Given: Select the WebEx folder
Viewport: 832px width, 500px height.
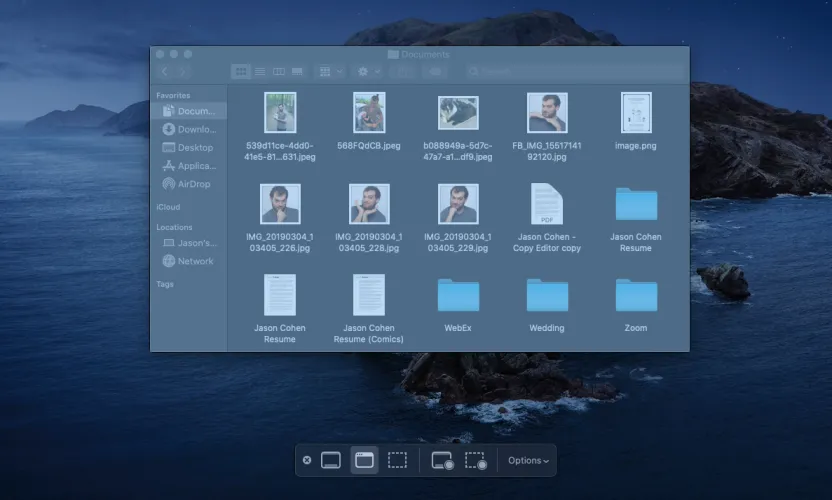Looking at the screenshot, I should point(458,295).
